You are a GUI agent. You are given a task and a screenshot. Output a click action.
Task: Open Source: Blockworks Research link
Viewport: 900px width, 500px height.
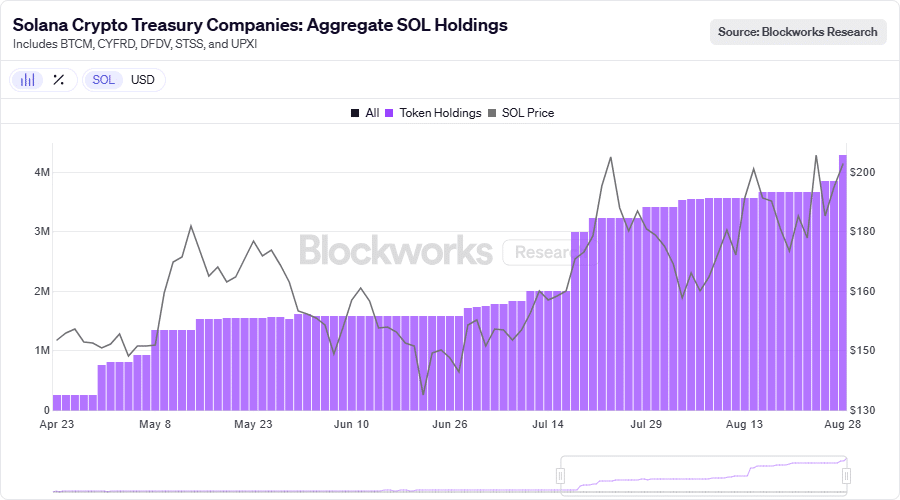pyautogui.click(x=798, y=32)
